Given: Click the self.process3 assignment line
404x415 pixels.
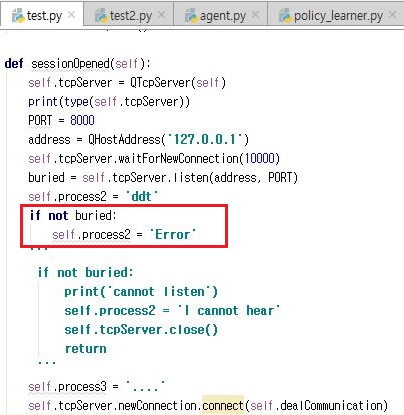Looking at the screenshot, I should coord(96,387).
